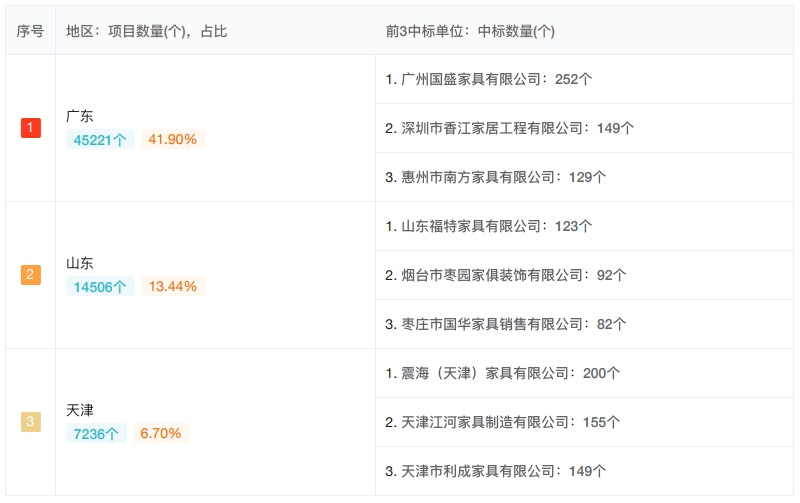Click the 序号 column header

click(30, 31)
